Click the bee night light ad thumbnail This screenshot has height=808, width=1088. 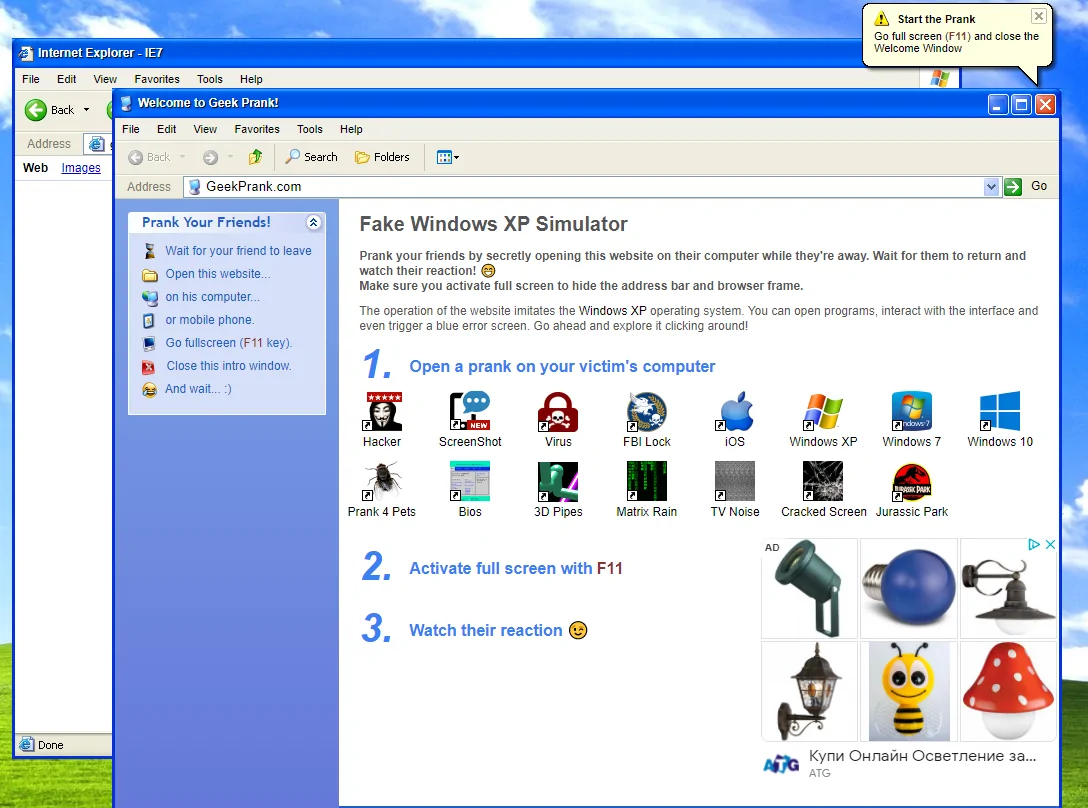click(909, 691)
